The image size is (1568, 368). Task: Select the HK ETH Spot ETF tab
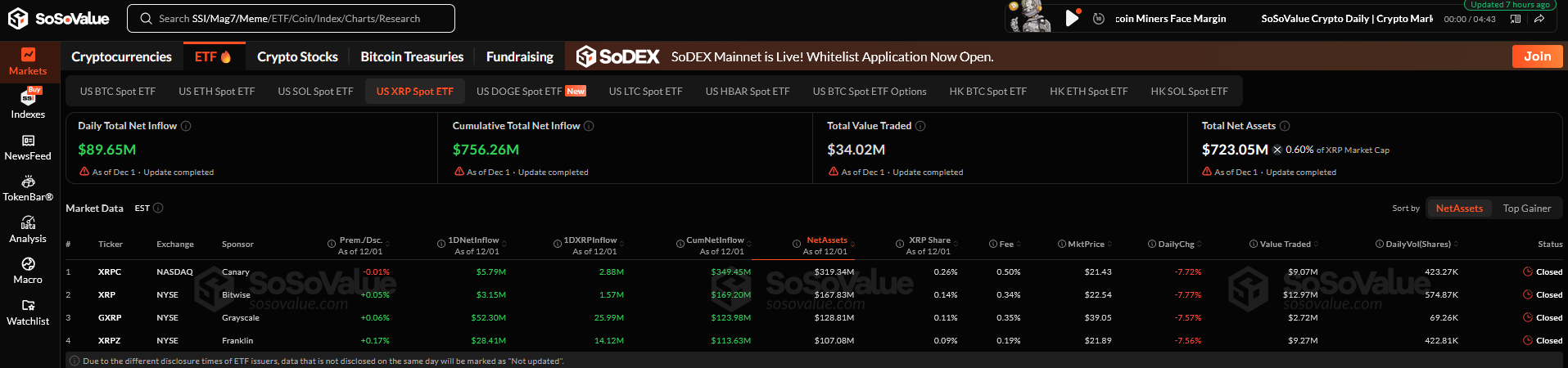click(x=1089, y=92)
